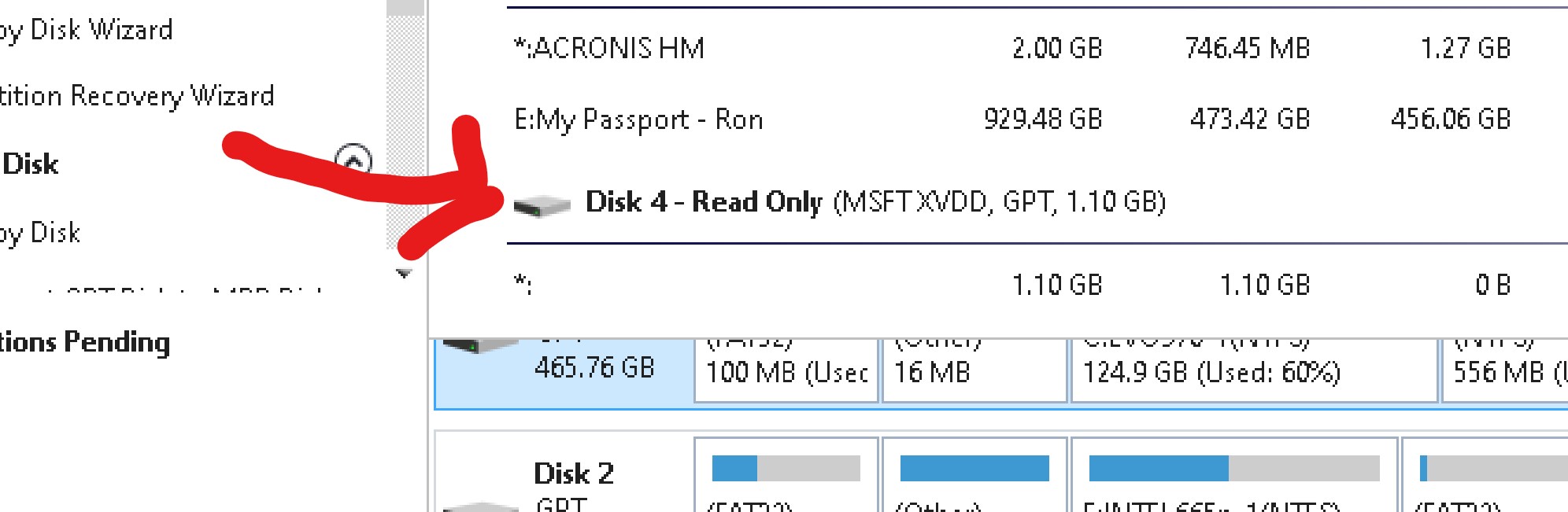Click Disk 2's third partition usage bar
The width and height of the screenshot is (1568, 512).
[x=1233, y=469]
